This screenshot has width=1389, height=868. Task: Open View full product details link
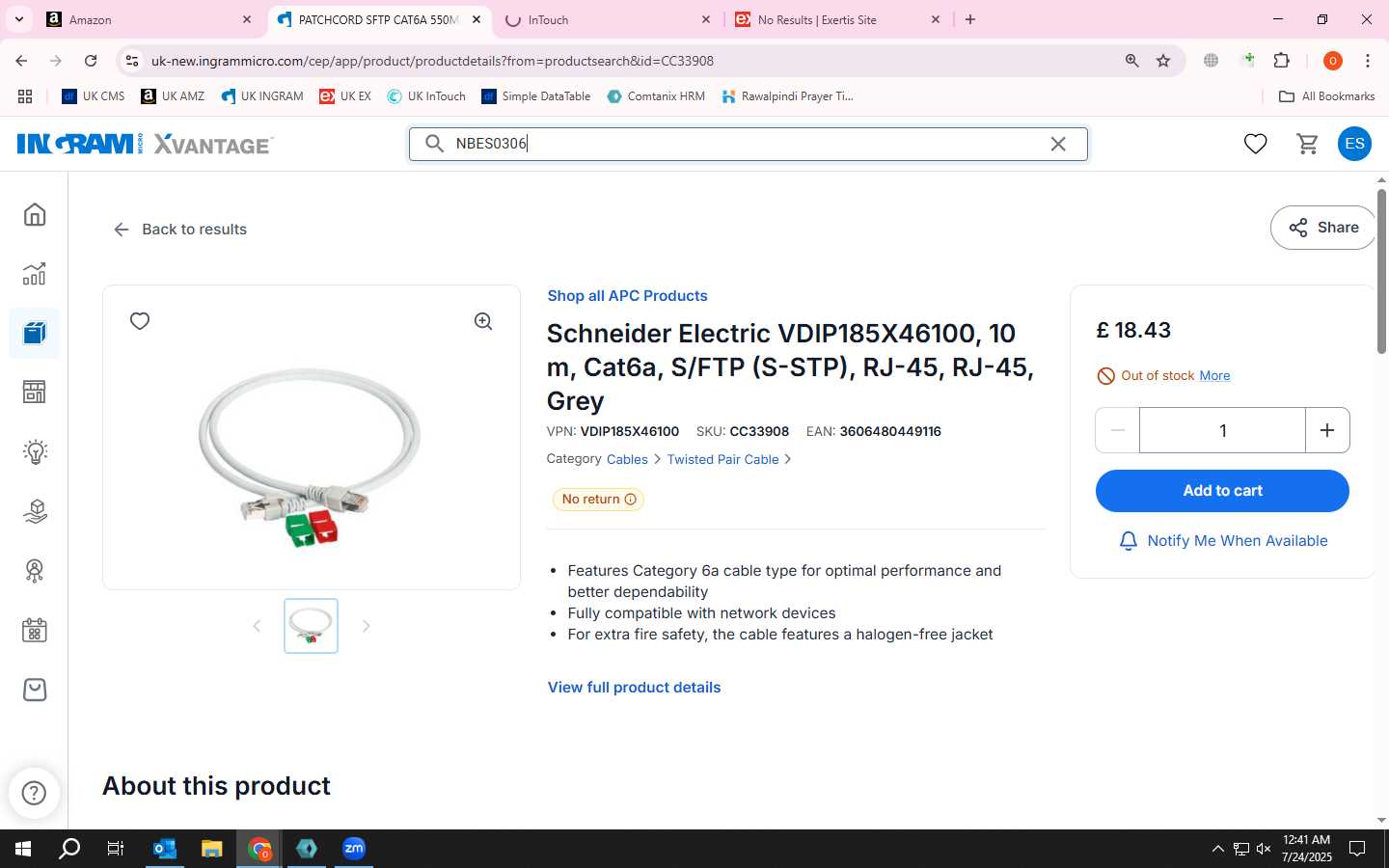click(x=635, y=688)
